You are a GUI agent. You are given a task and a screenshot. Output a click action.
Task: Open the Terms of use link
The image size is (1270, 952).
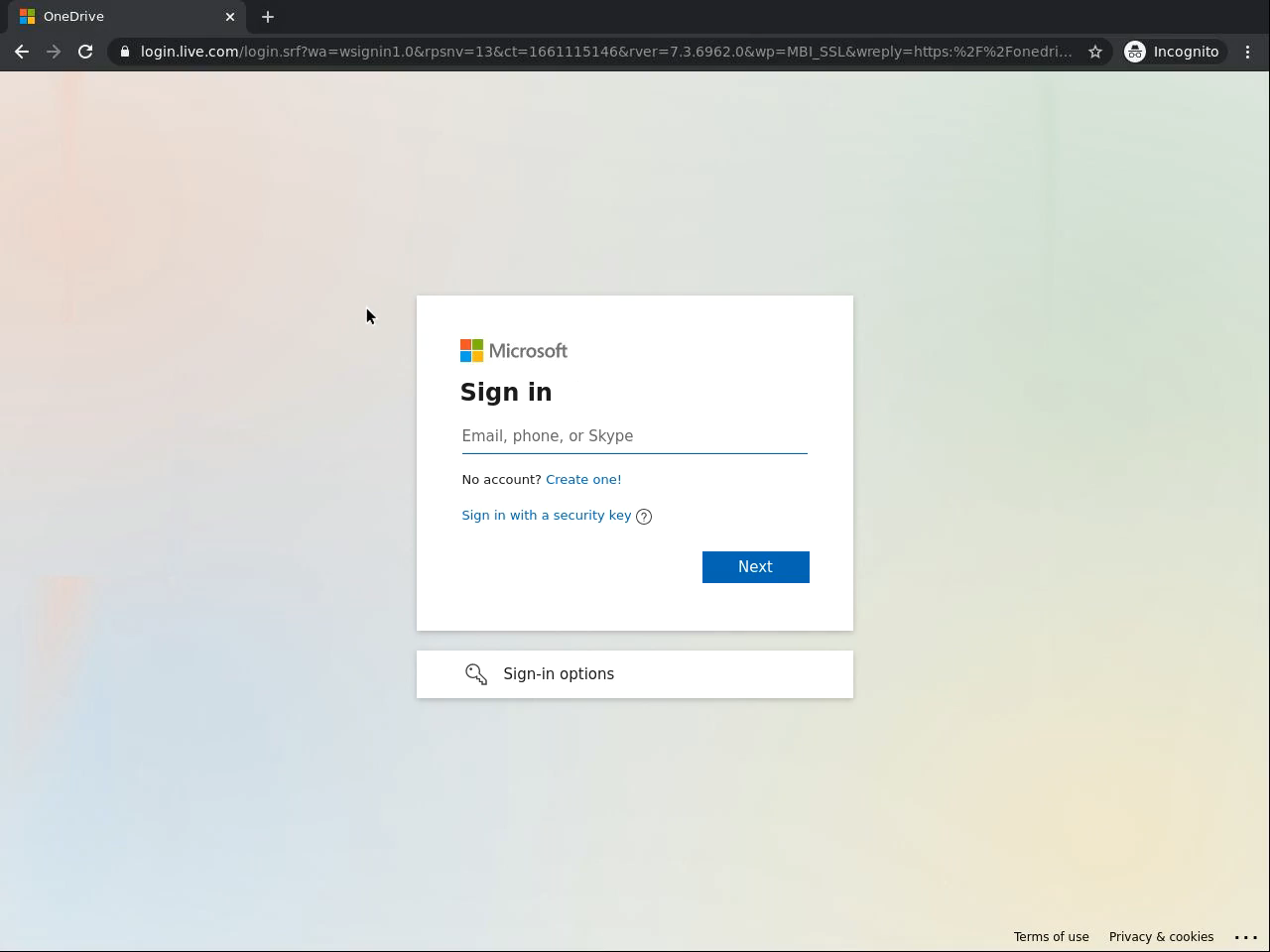tap(1051, 937)
